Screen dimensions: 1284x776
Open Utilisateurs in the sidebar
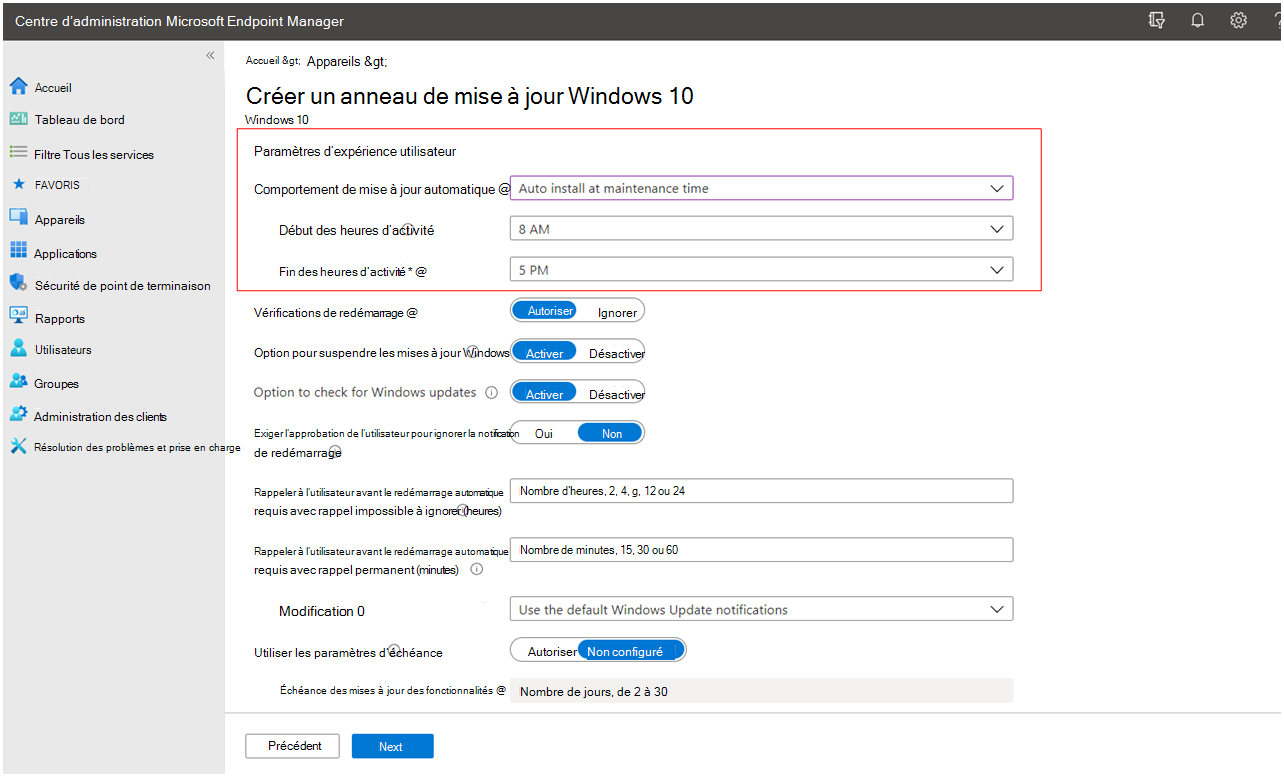(x=63, y=350)
